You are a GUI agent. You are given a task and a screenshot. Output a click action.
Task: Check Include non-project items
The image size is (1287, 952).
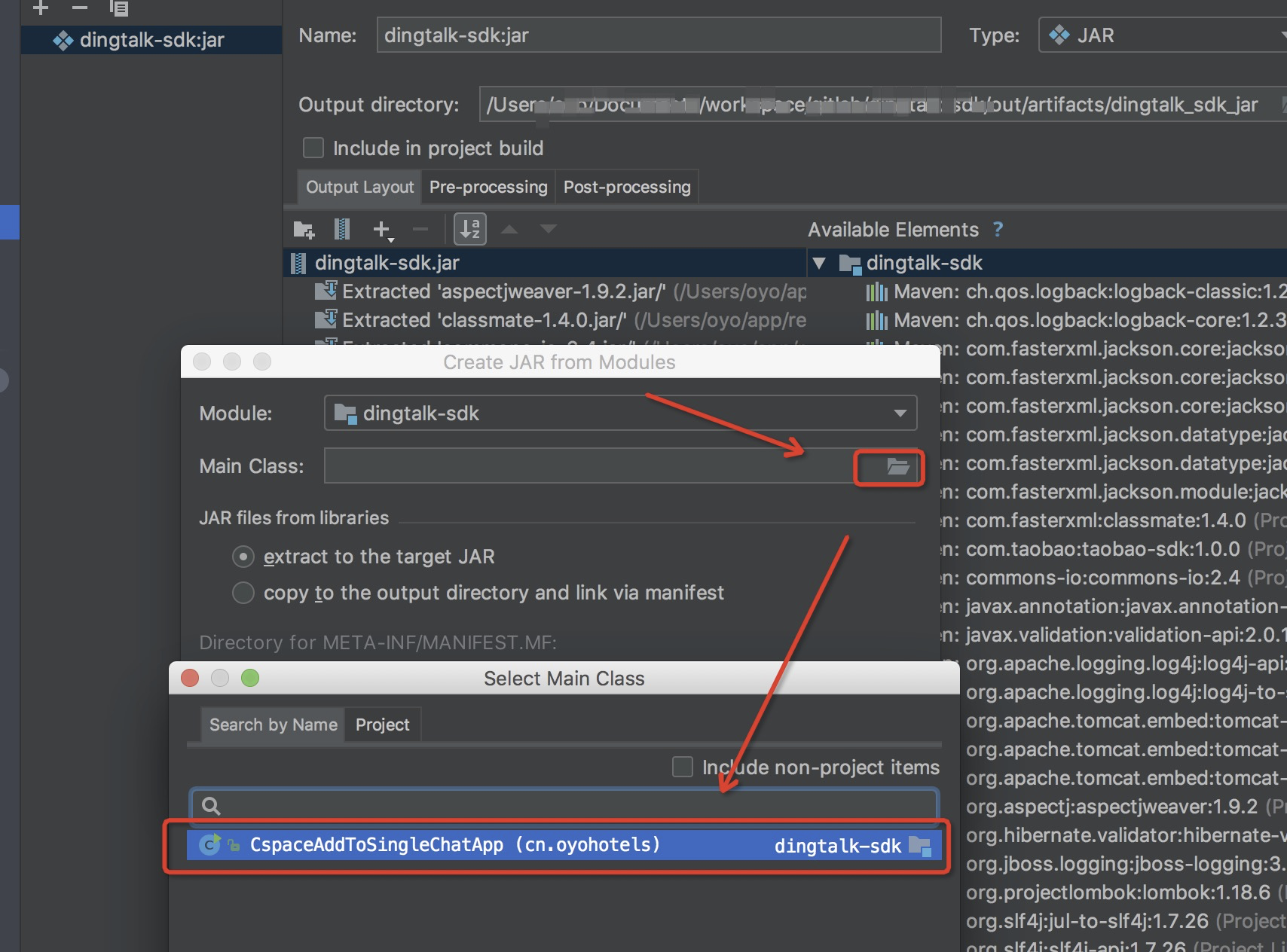tap(681, 767)
